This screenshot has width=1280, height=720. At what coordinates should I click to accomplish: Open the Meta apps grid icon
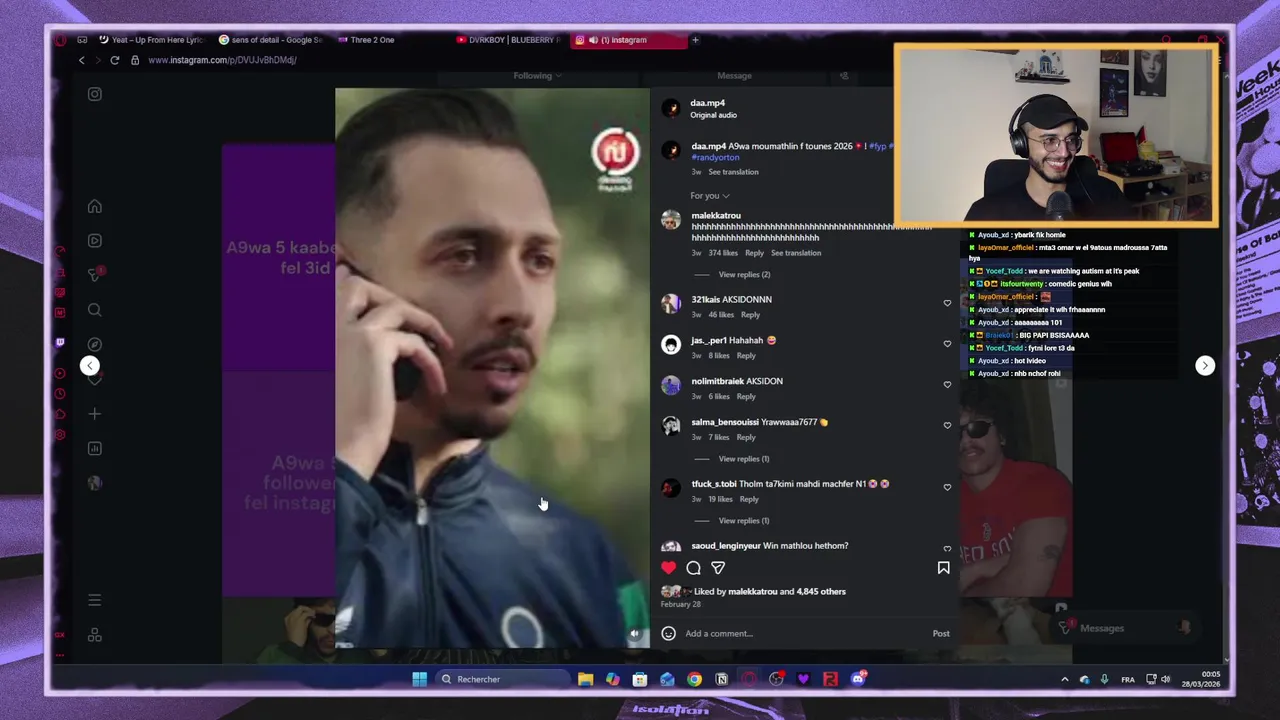pos(95,635)
